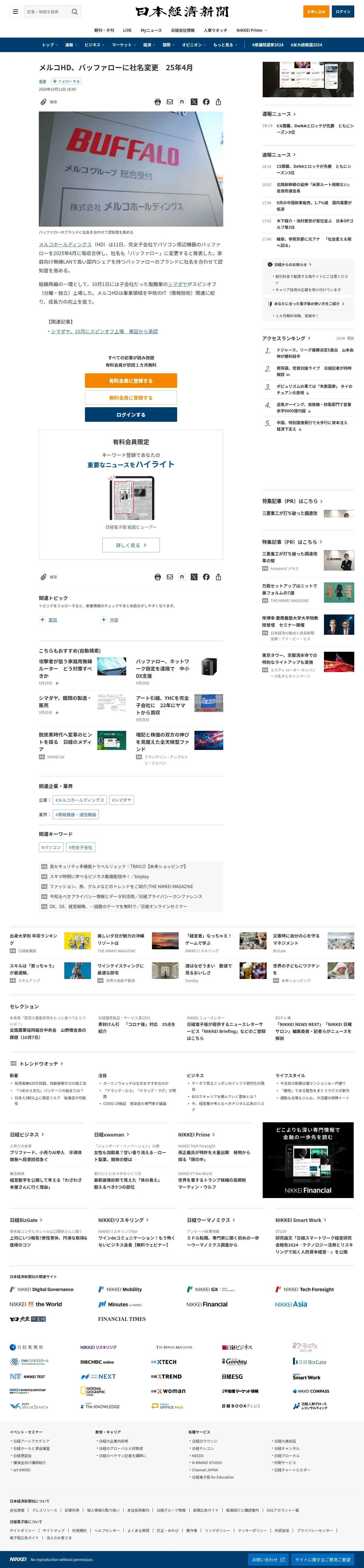Select the #シマダヤ company tag
This screenshot has width=364, height=1568.
point(121,800)
